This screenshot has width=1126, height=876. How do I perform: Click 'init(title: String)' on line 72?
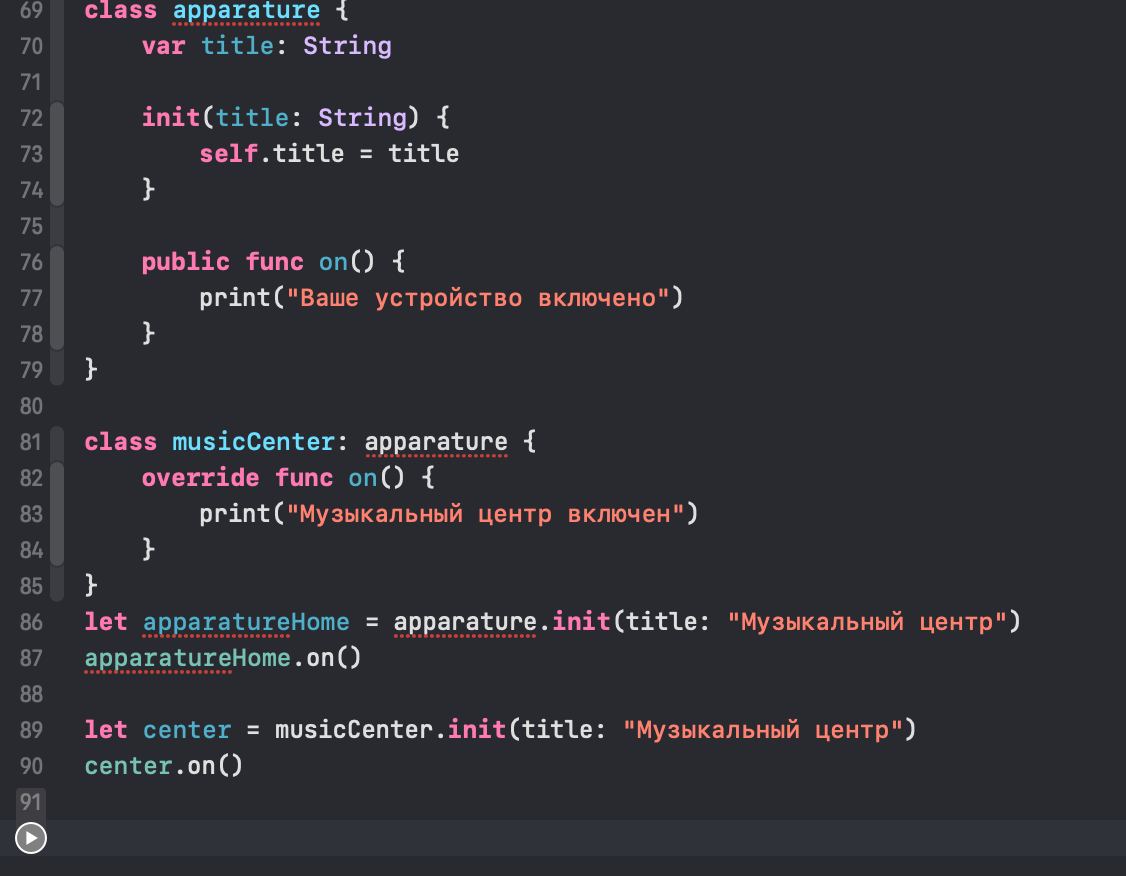pos(280,118)
